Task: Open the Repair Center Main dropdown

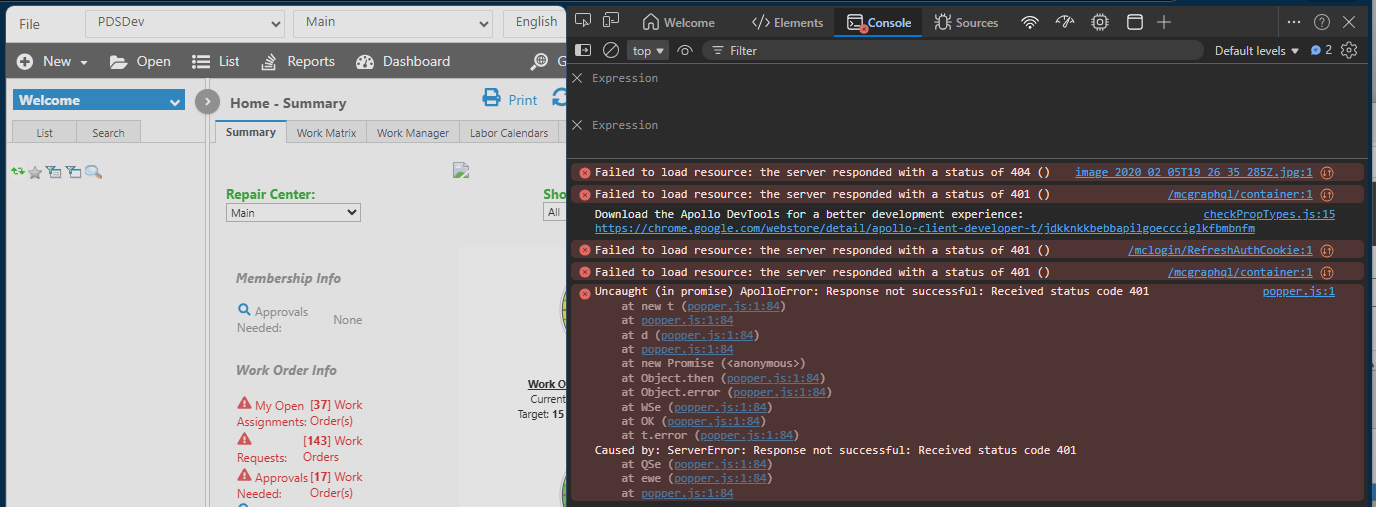Action: [293, 213]
